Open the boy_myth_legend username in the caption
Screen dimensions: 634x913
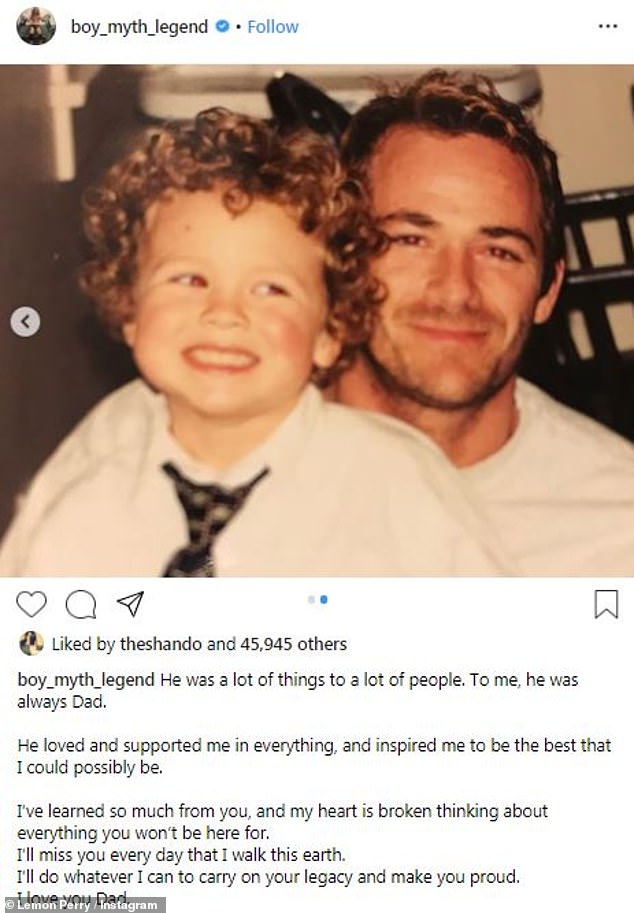pyautogui.click(x=86, y=680)
